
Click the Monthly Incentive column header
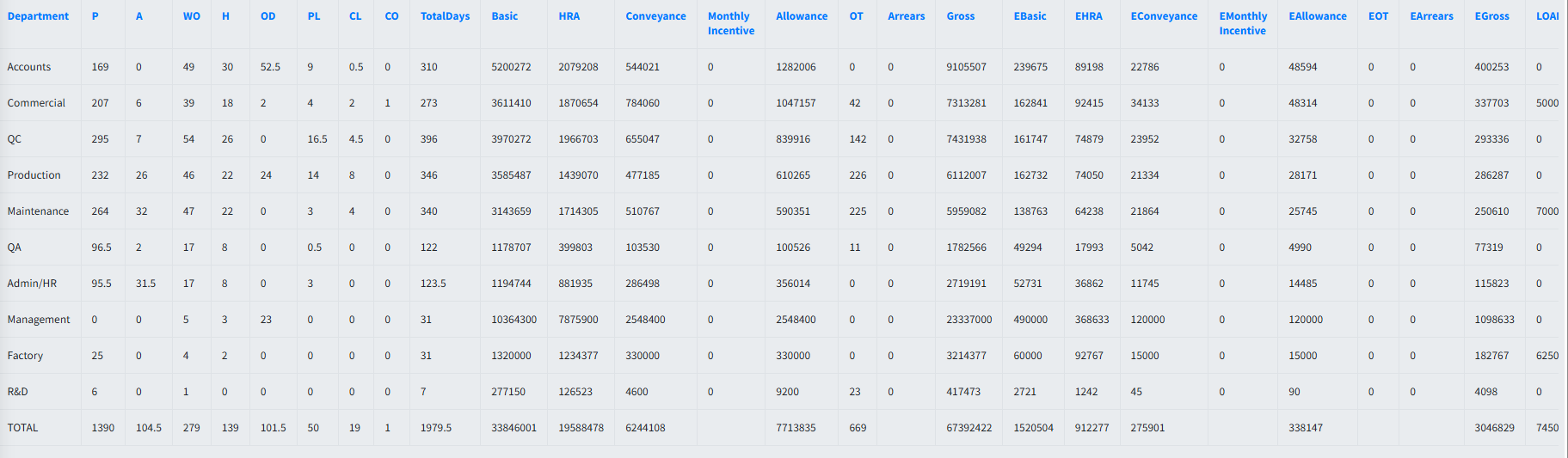tap(730, 23)
